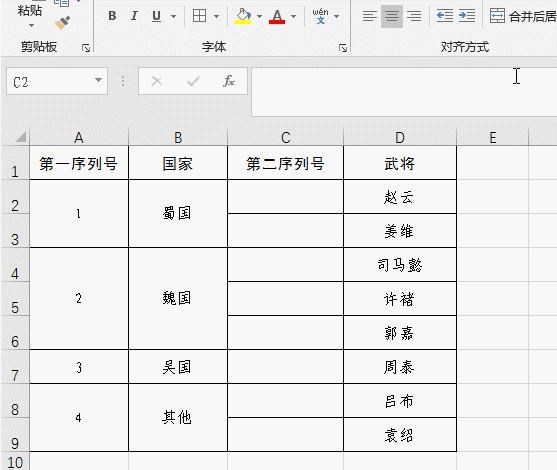Click the Borders icon
Viewport: 557px width, 470px height.
[x=199, y=16]
